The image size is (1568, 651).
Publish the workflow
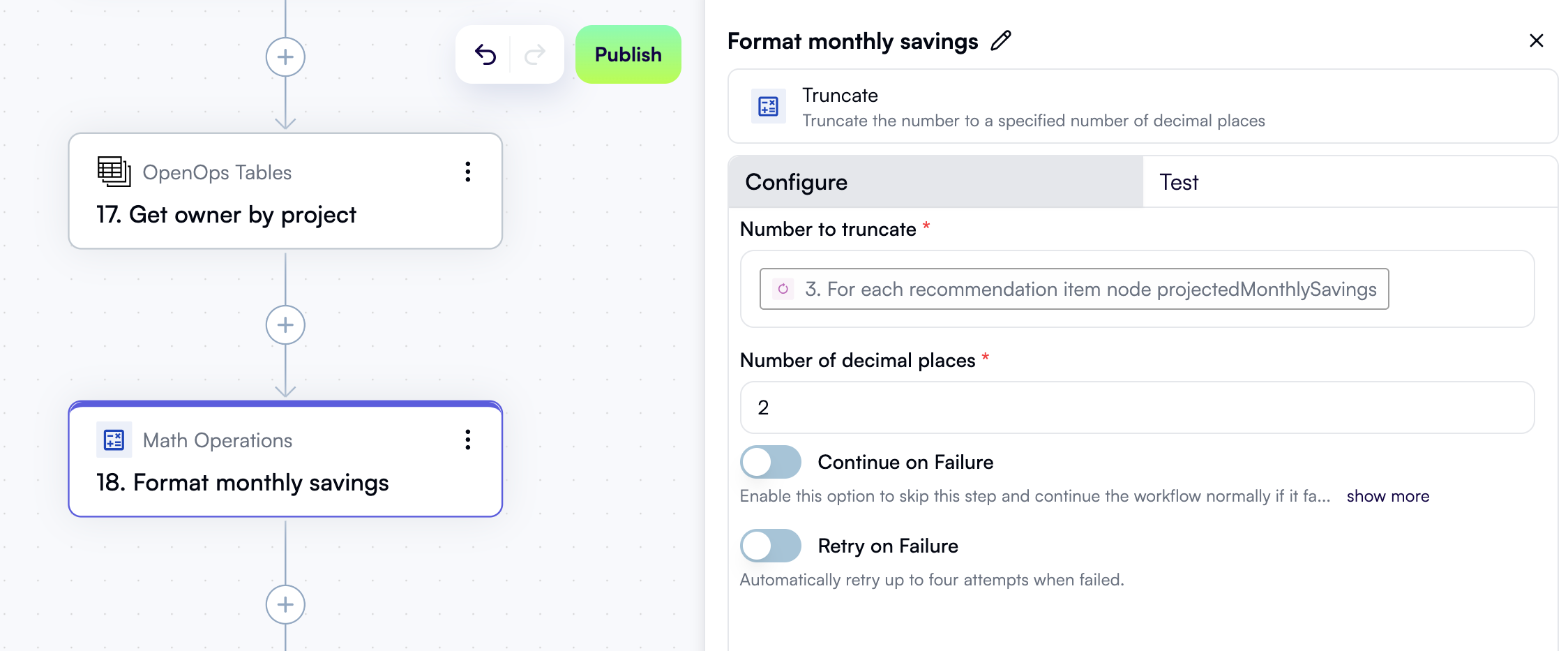[627, 54]
